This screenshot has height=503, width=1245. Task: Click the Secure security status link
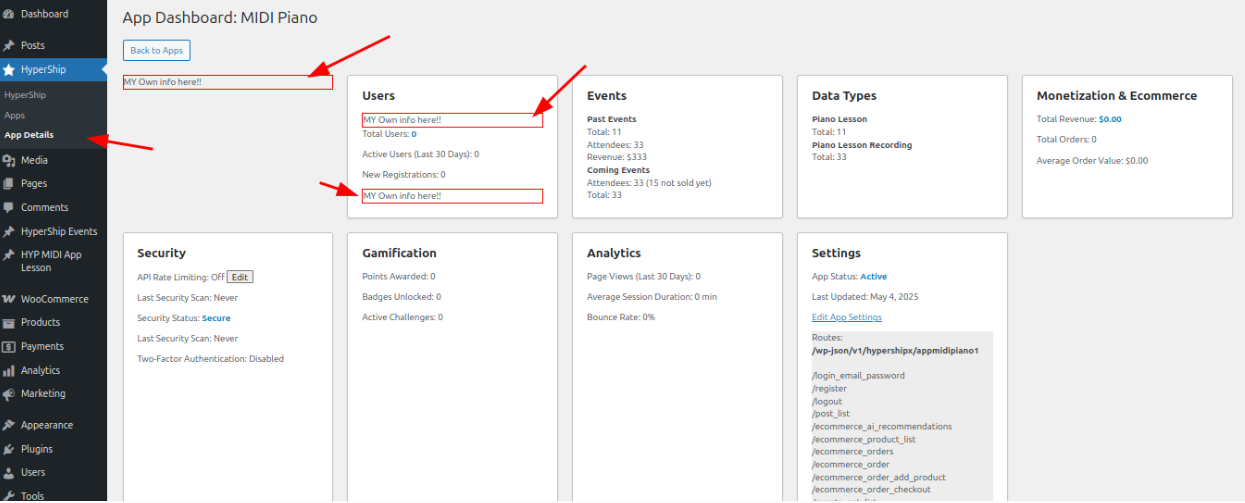(x=216, y=318)
